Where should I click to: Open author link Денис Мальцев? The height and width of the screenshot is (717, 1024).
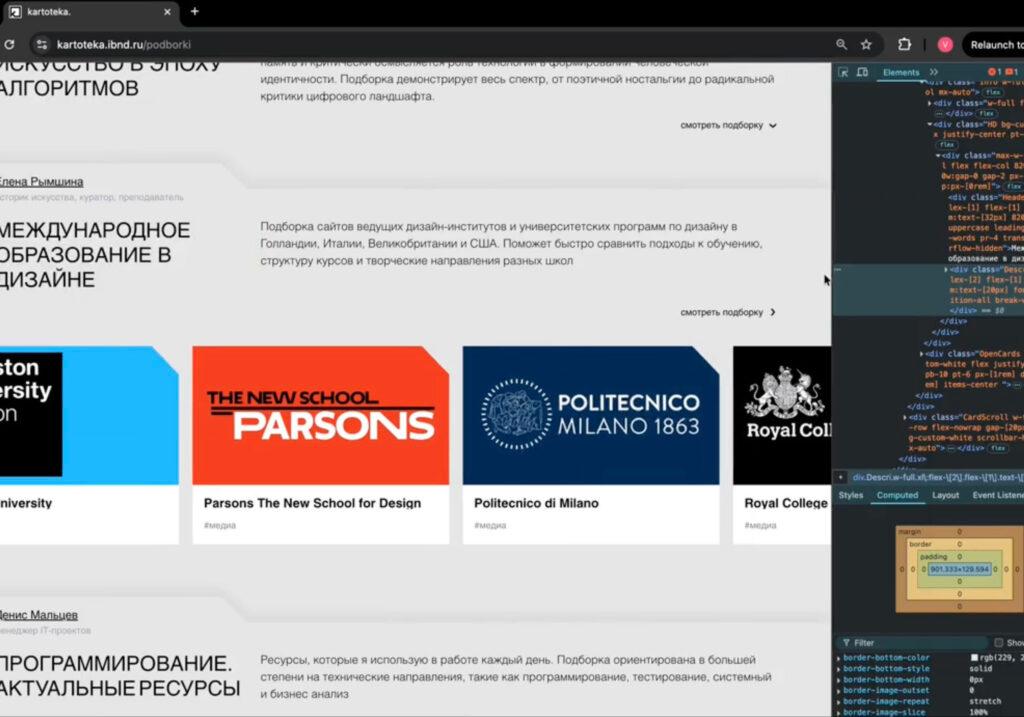[x=38, y=615]
